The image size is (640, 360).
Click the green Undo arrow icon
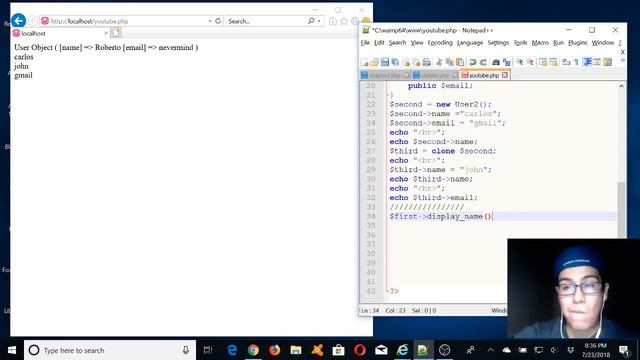473,62
